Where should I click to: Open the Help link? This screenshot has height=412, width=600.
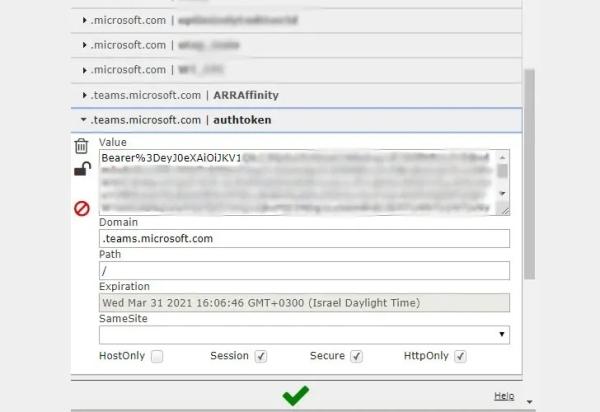504,396
